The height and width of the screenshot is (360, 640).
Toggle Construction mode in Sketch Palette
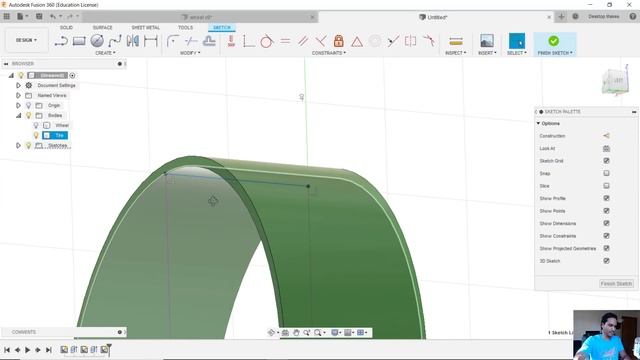point(607,136)
